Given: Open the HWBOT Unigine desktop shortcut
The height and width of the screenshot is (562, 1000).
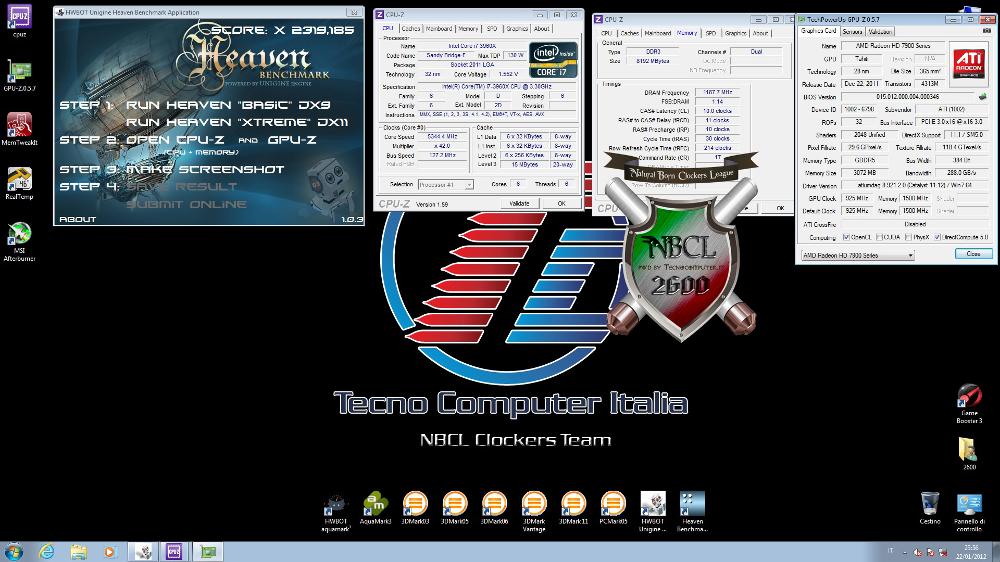Looking at the screenshot, I should pos(652,512).
